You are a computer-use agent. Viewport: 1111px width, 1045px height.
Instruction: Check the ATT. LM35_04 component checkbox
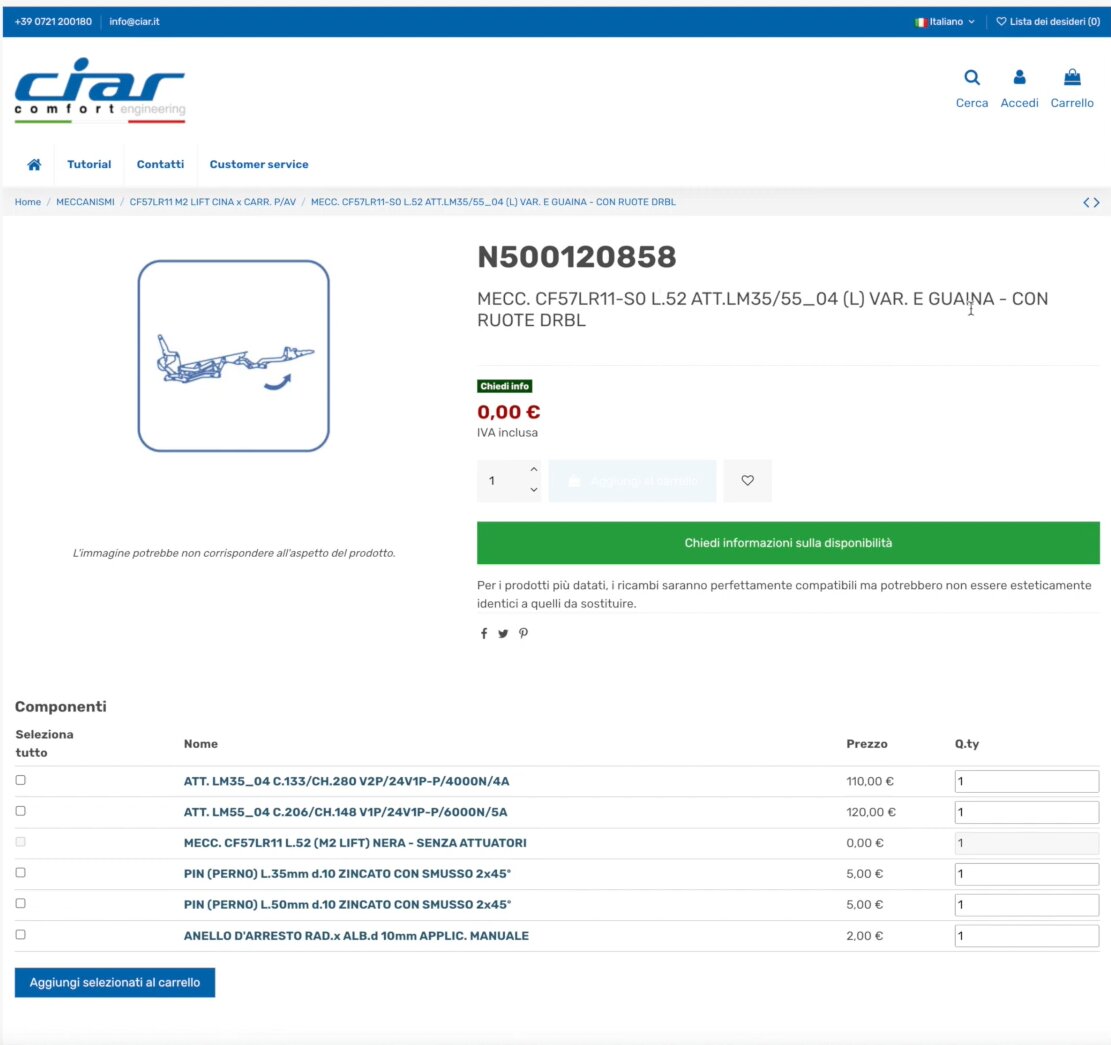click(x=21, y=780)
